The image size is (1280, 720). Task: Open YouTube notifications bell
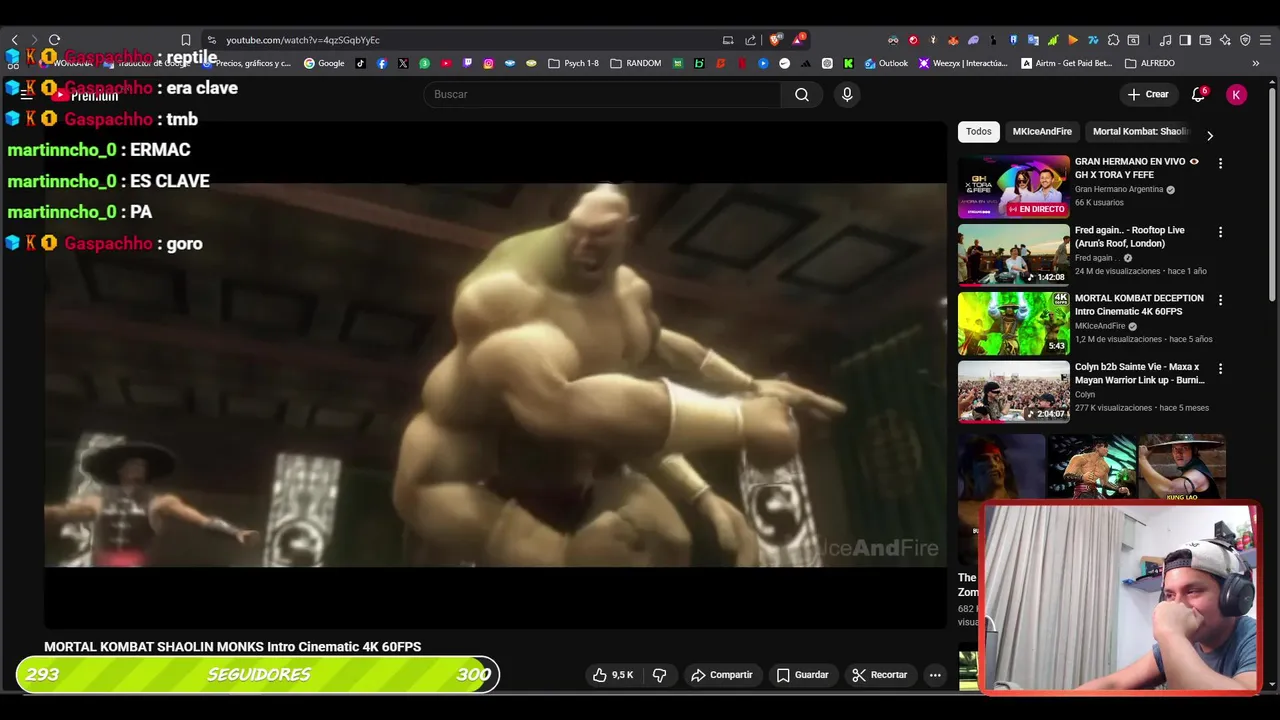[x=1198, y=94]
